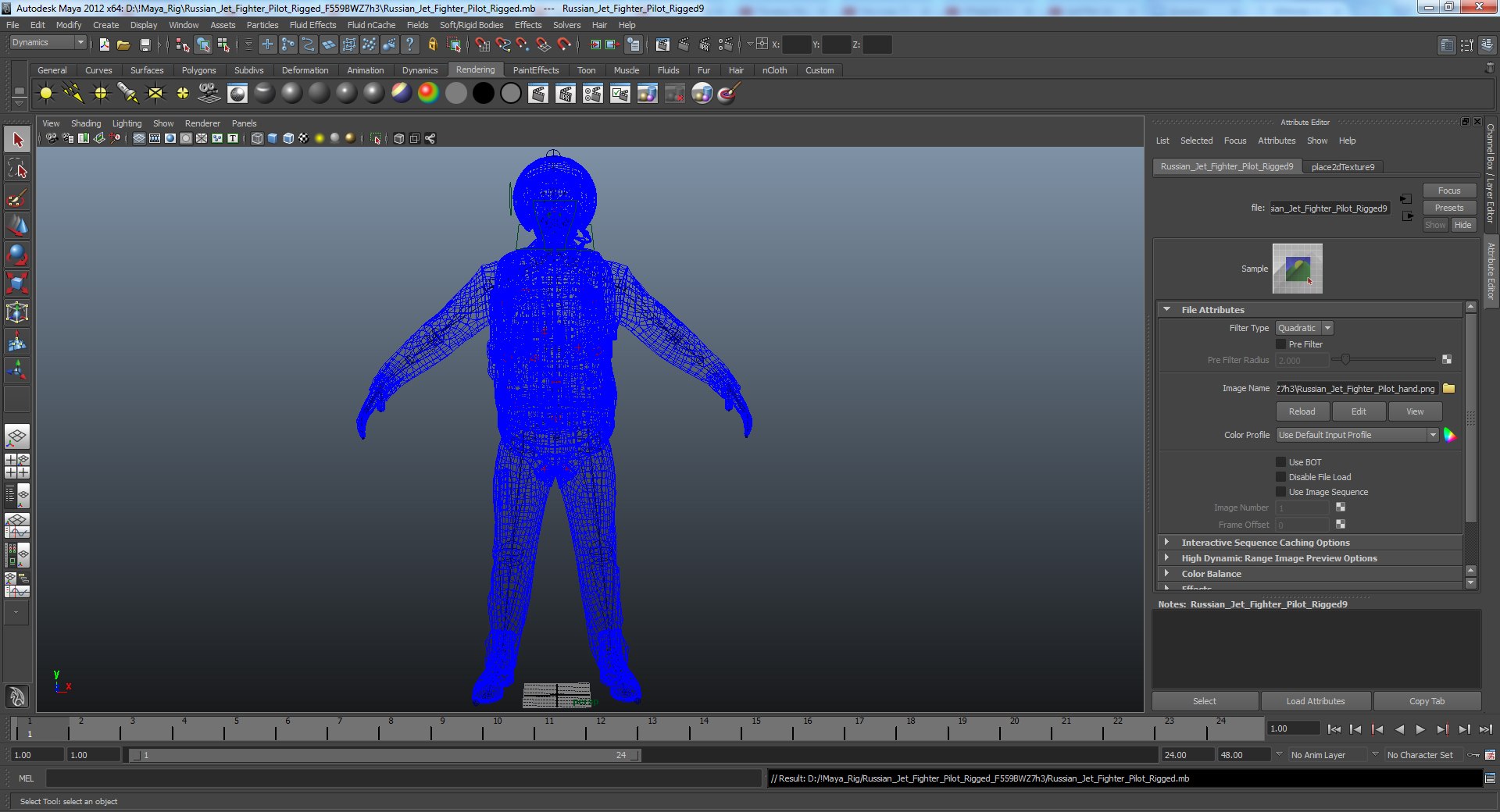Switch to the Polygons shelf tab
The image size is (1500, 812).
pyautogui.click(x=198, y=70)
